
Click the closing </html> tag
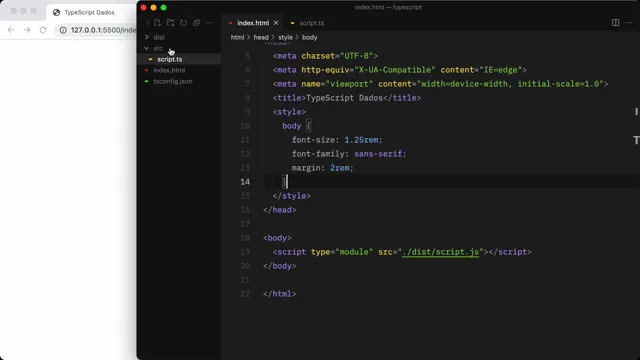(x=280, y=294)
